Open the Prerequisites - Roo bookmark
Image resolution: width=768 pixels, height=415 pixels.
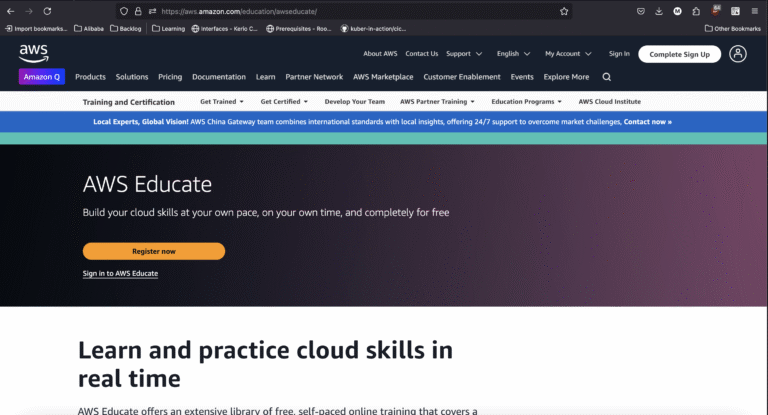tap(298, 29)
